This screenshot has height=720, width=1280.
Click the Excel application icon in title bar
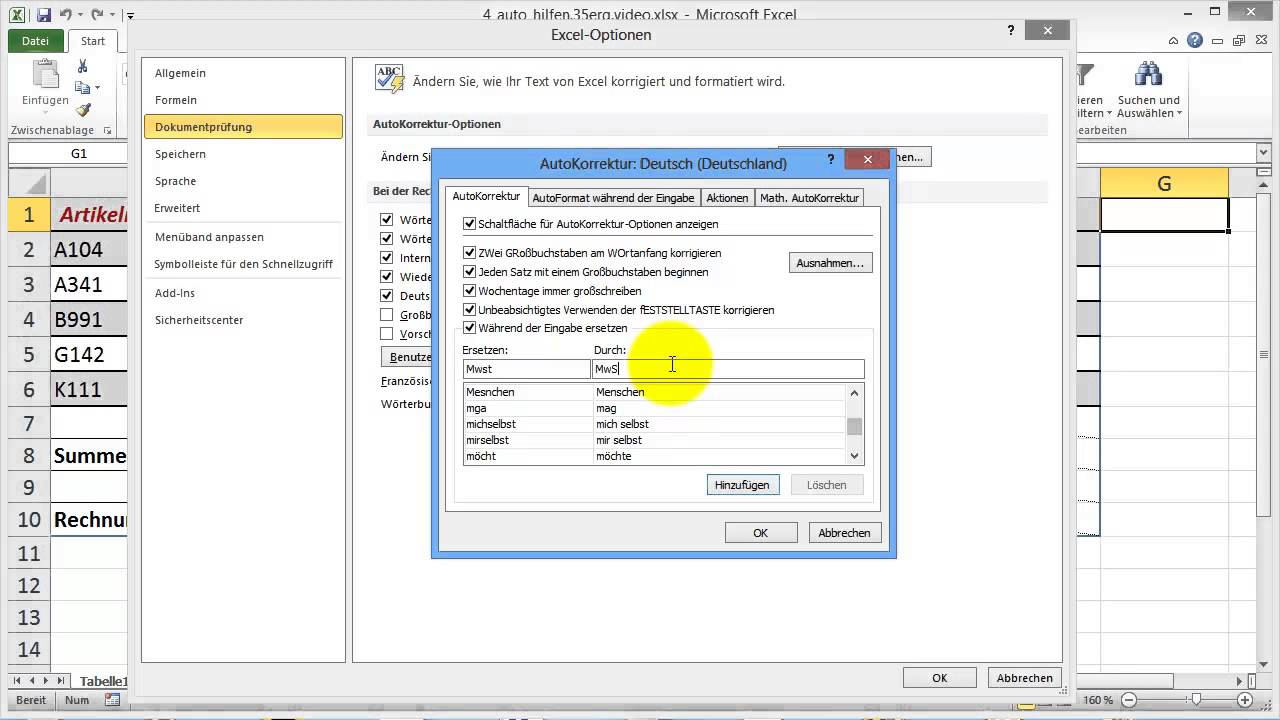point(18,15)
